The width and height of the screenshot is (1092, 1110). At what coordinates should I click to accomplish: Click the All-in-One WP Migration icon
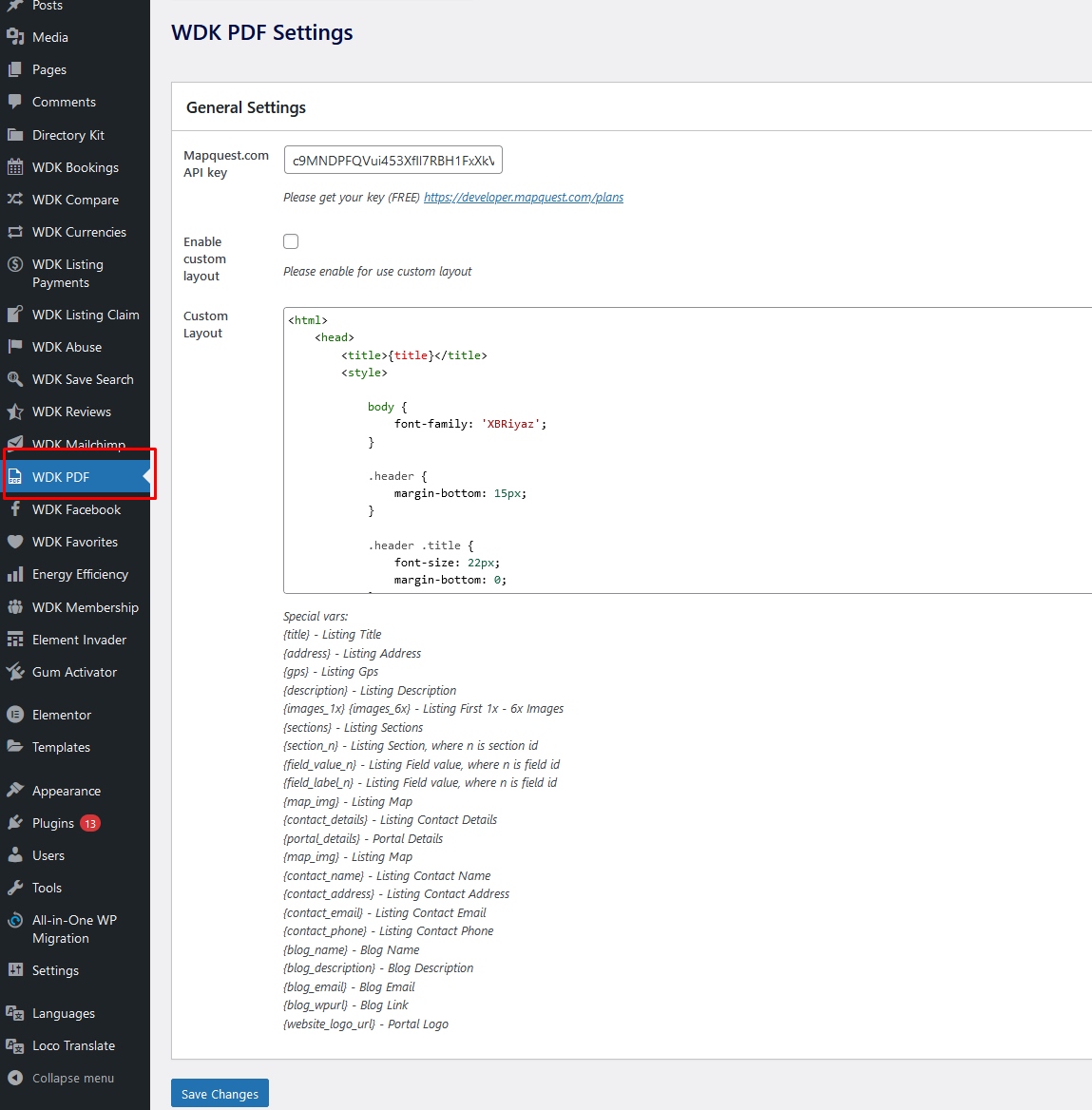pos(15,920)
